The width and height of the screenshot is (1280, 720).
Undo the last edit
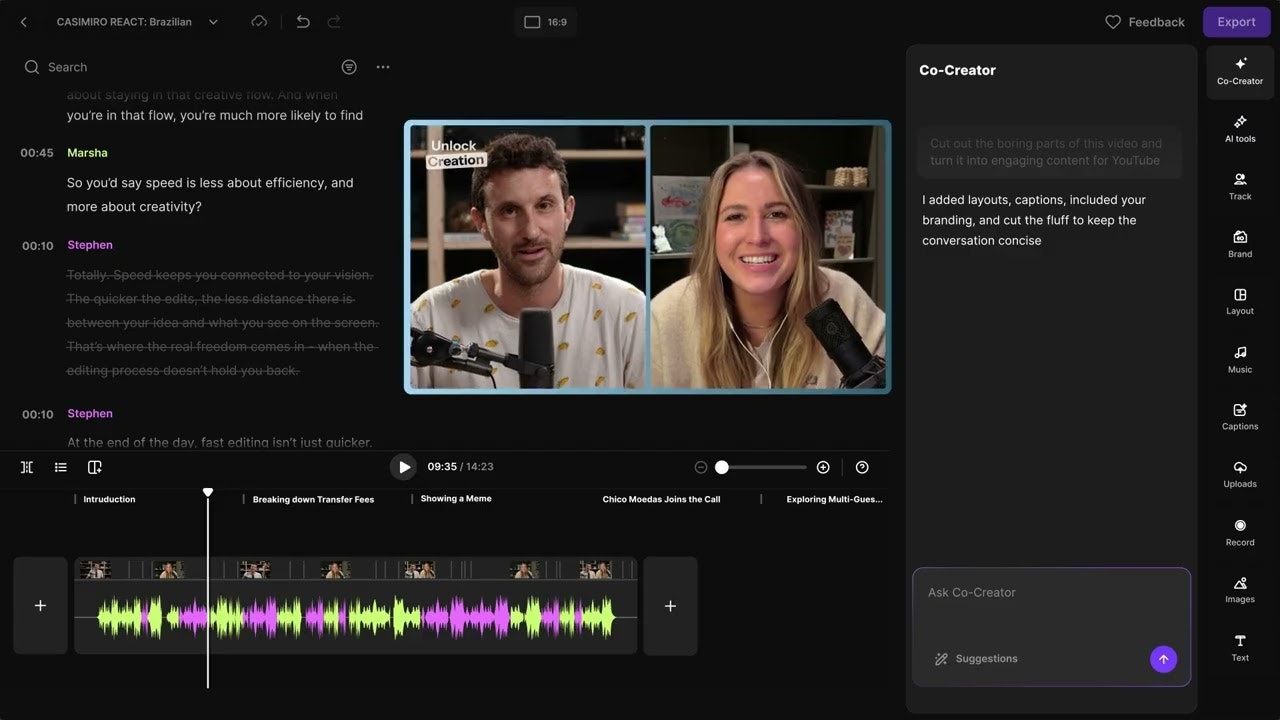coord(303,21)
